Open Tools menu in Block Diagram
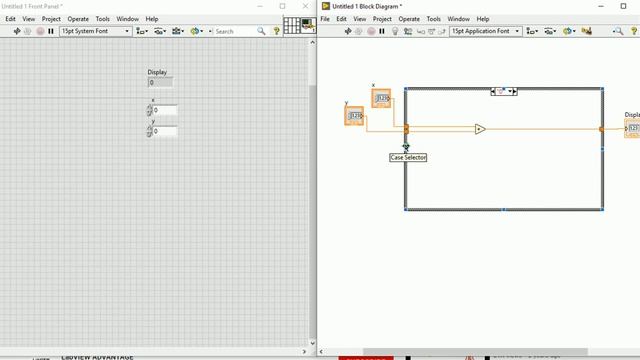640x360 pixels. click(x=433, y=19)
